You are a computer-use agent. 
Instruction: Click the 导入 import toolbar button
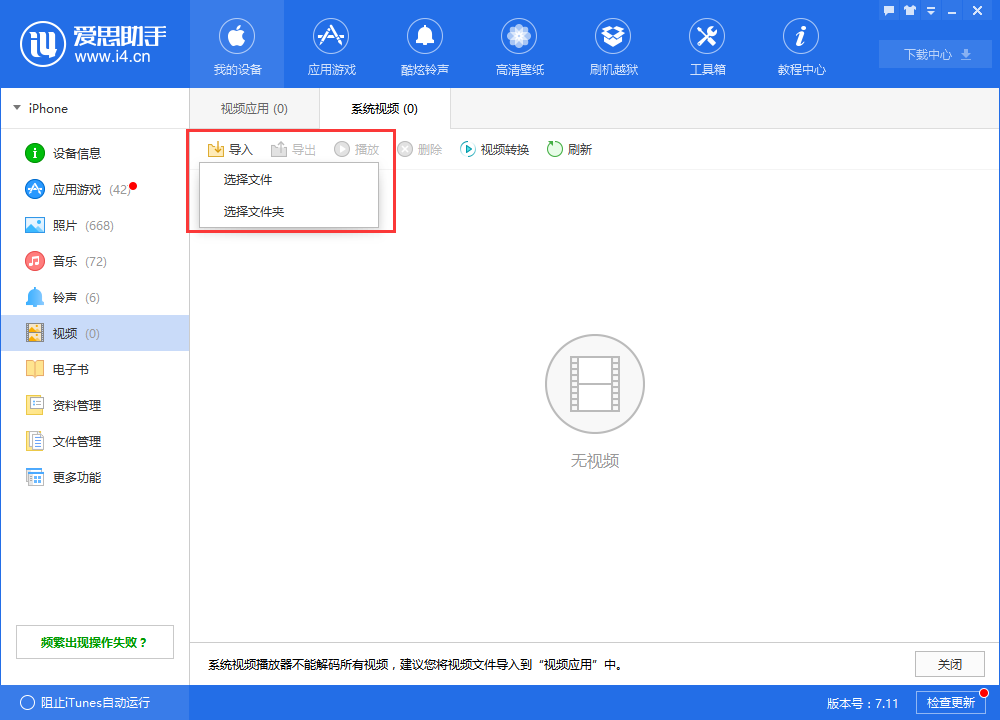click(x=230, y=149)
